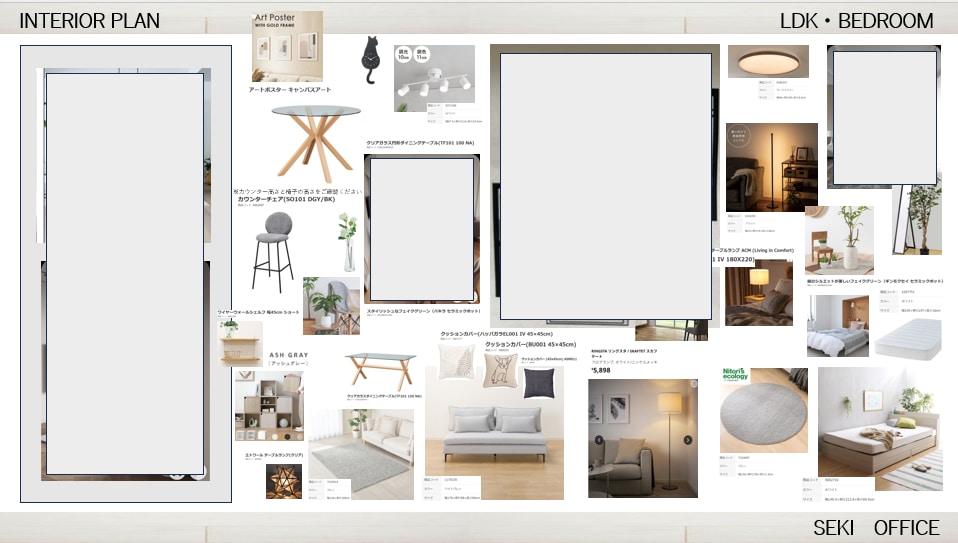
Task: Click the パキラ セラミックポット fake green caption
Action: (x=423, y=312)
